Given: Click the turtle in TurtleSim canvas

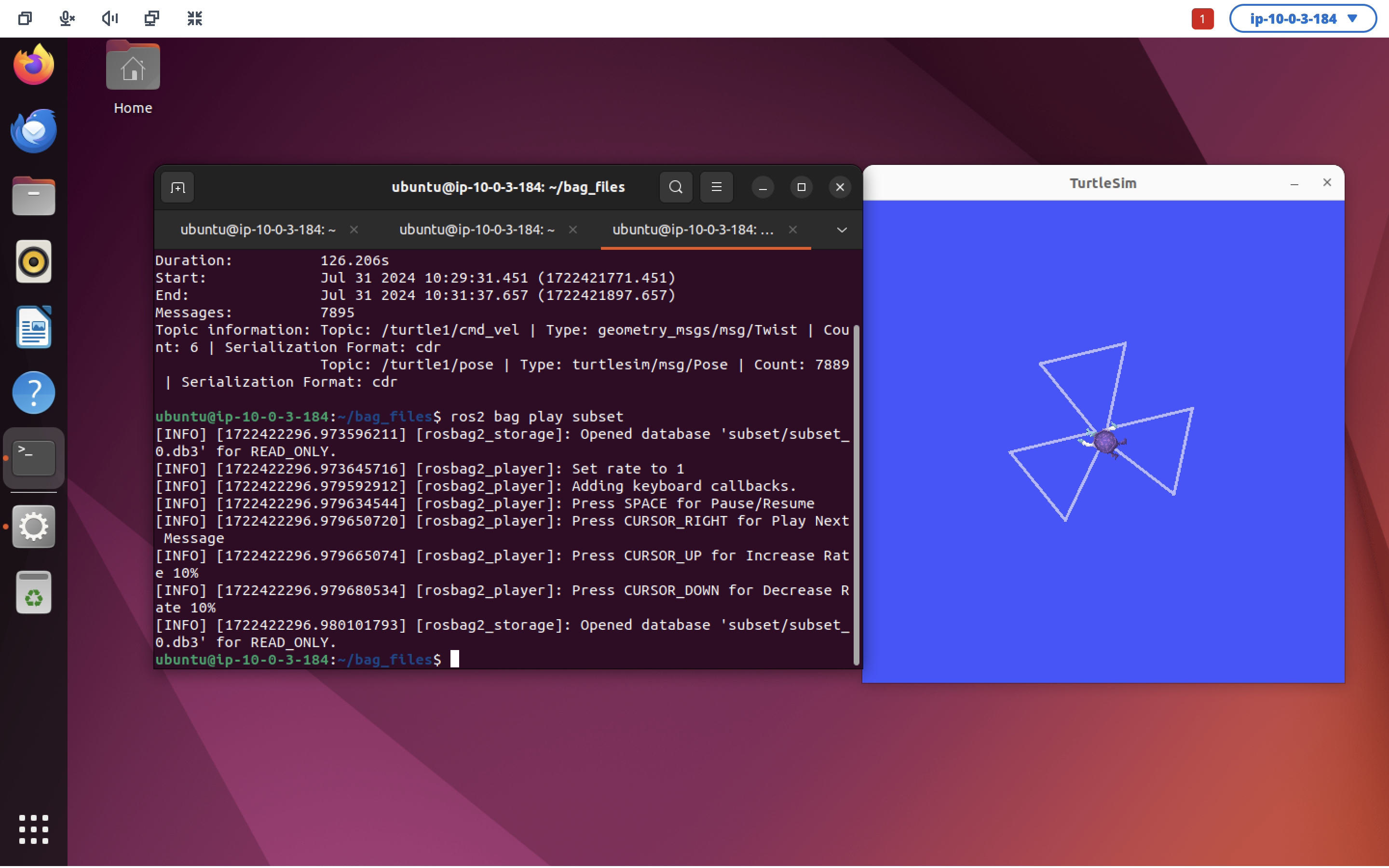Looking at the screenshot, I should click(1104, 442).
